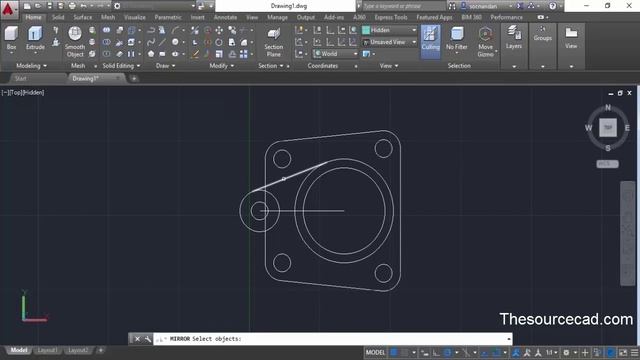Select the Line tool in Draw panel
Viewport: 640px width, 360px height.
tap(162, 42)
